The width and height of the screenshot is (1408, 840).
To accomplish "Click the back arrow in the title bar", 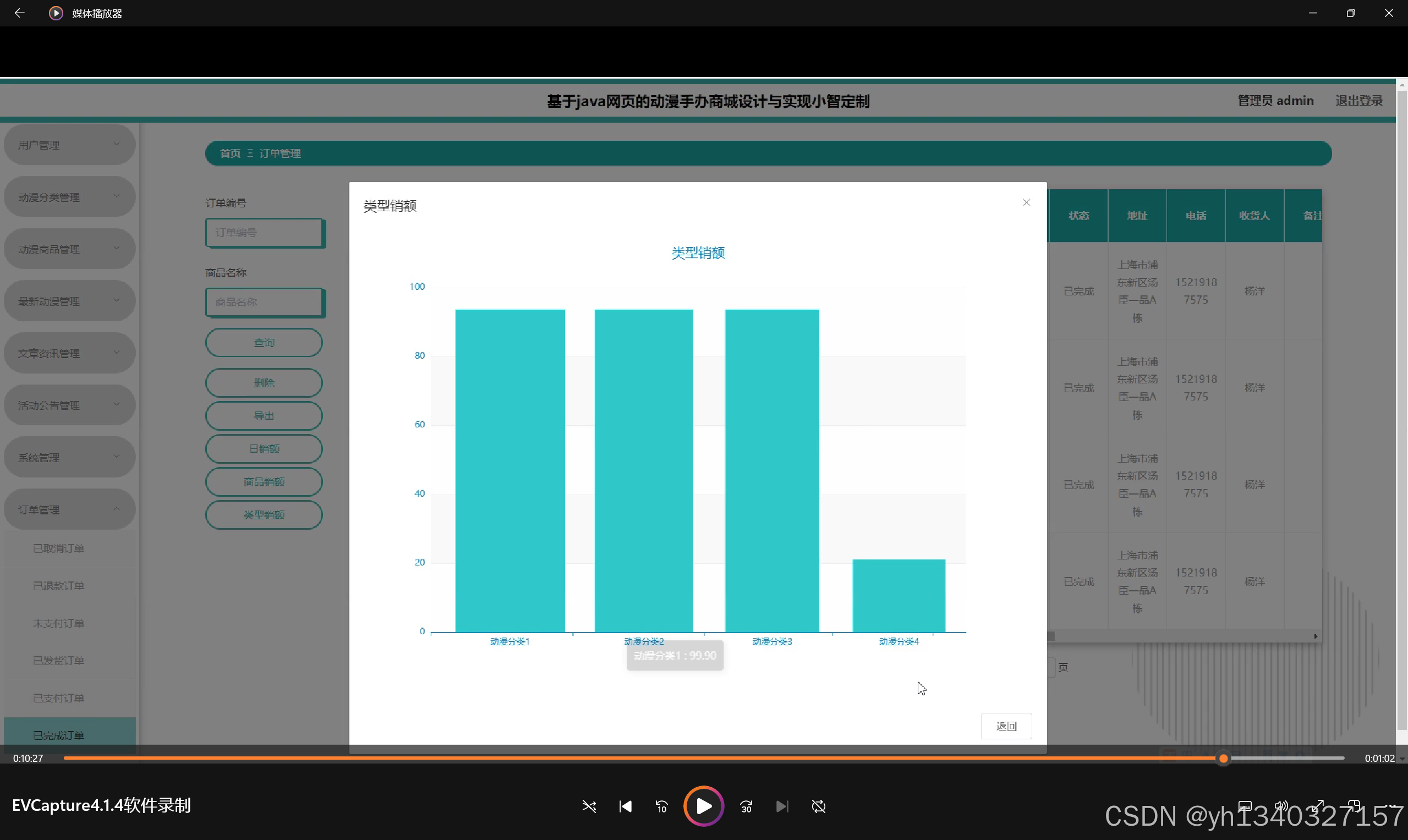I will pos(19,13).
